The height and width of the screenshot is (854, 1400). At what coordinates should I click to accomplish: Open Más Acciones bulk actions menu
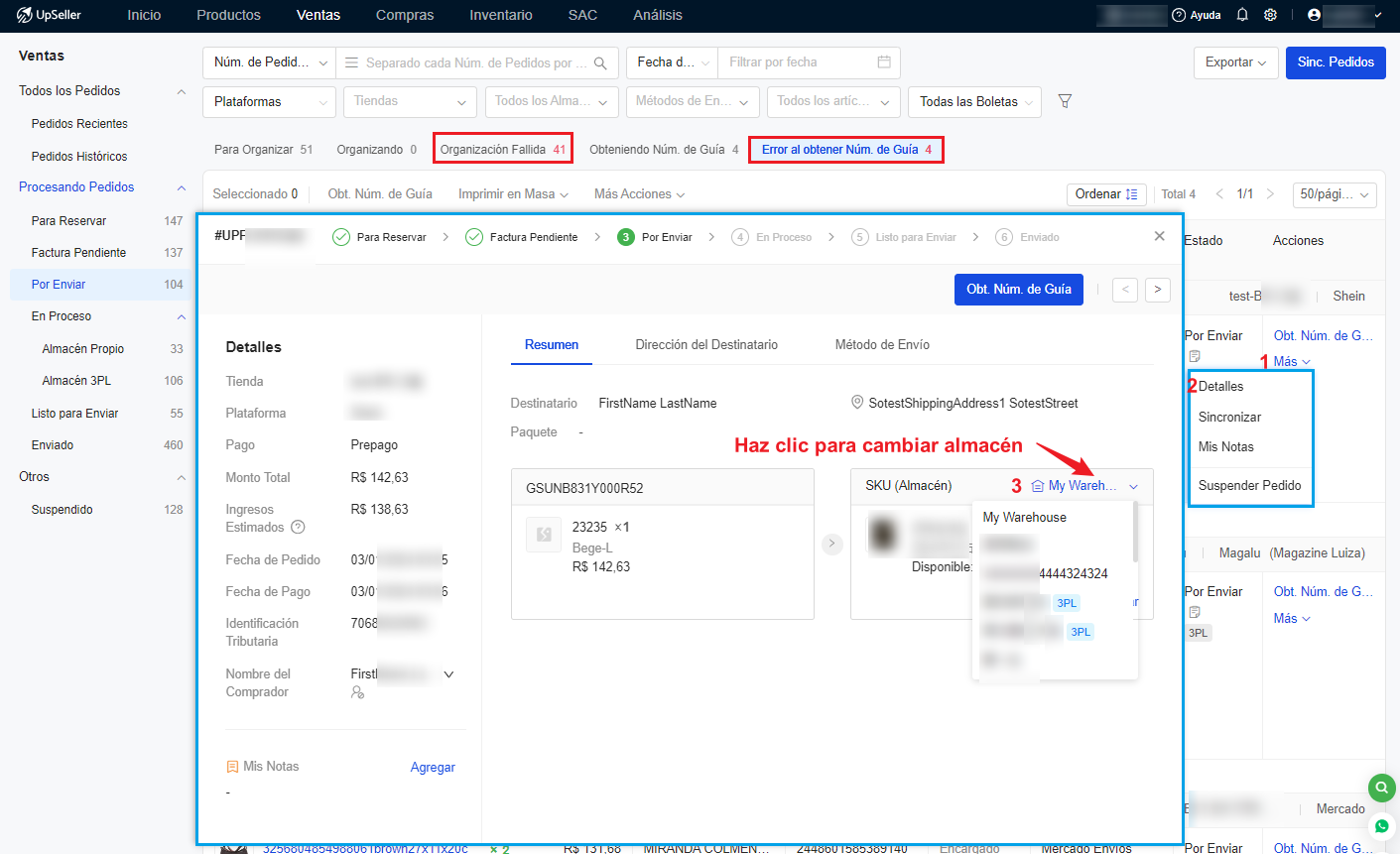coord(639,194)
